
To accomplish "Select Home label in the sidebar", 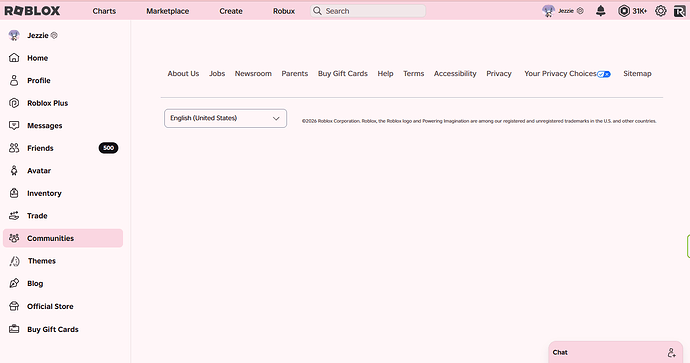I will tap(37, 58).
